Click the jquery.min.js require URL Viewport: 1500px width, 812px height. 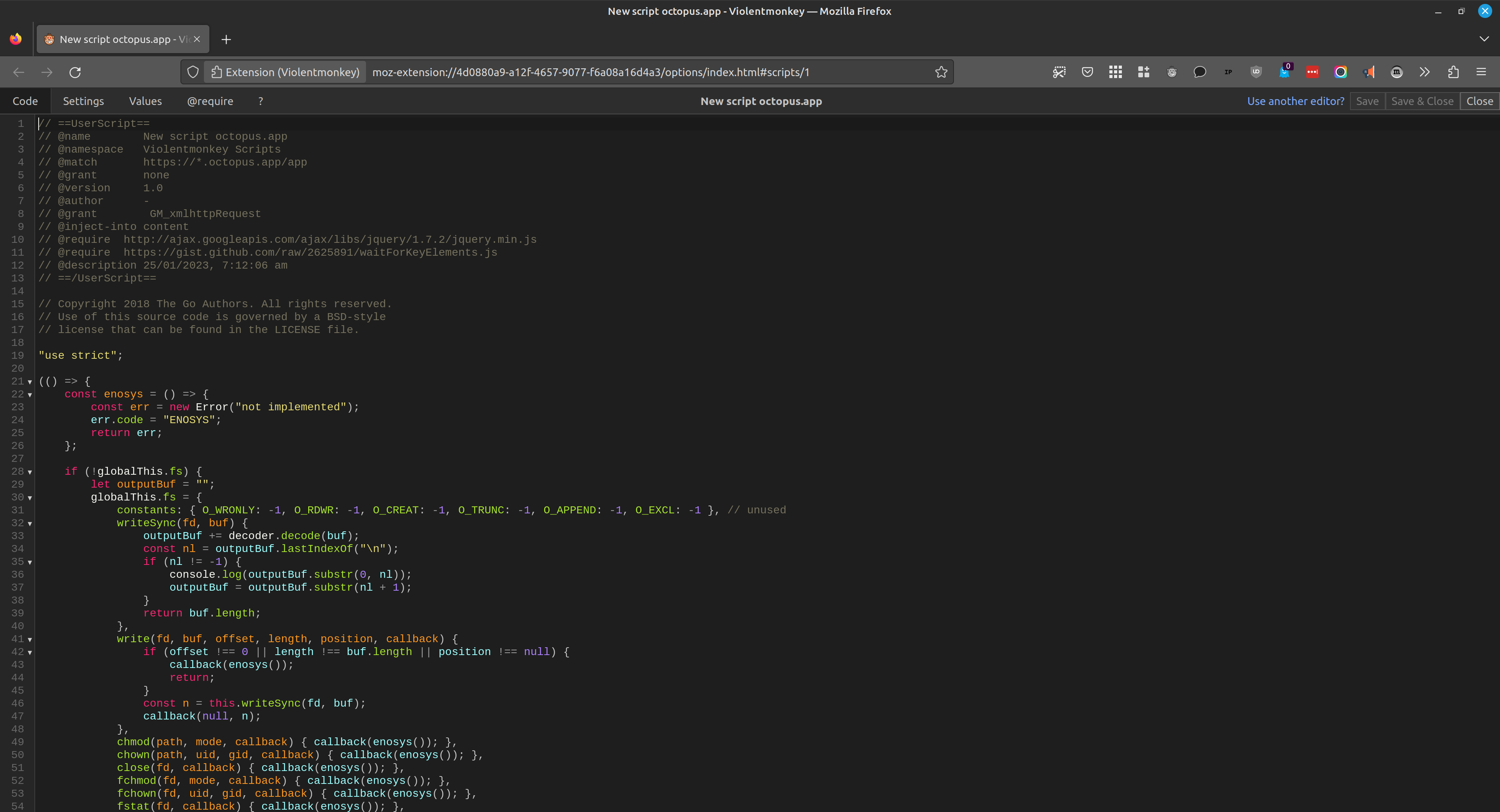tap(330, 240)
